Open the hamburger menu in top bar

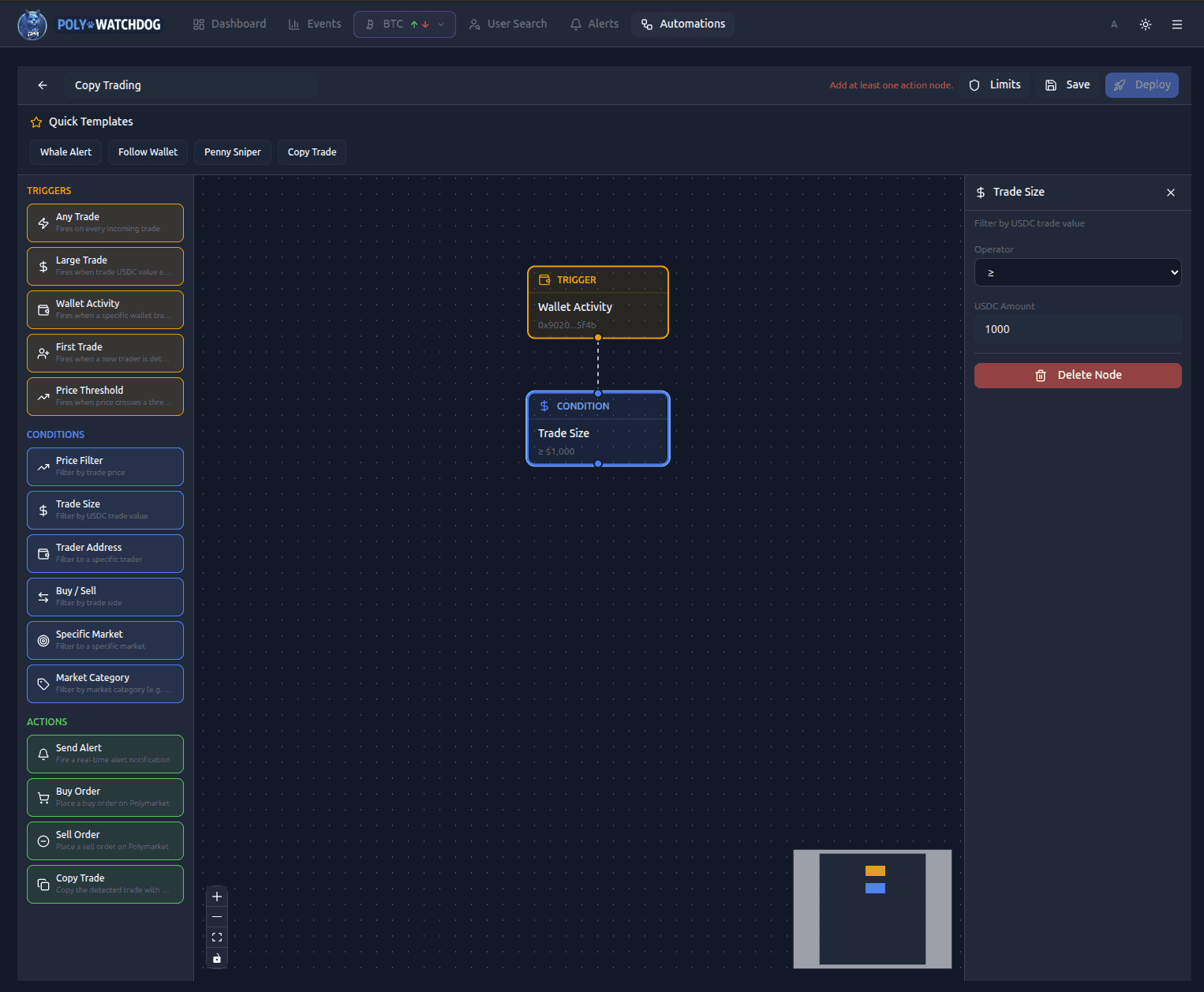coord(1177,24)
